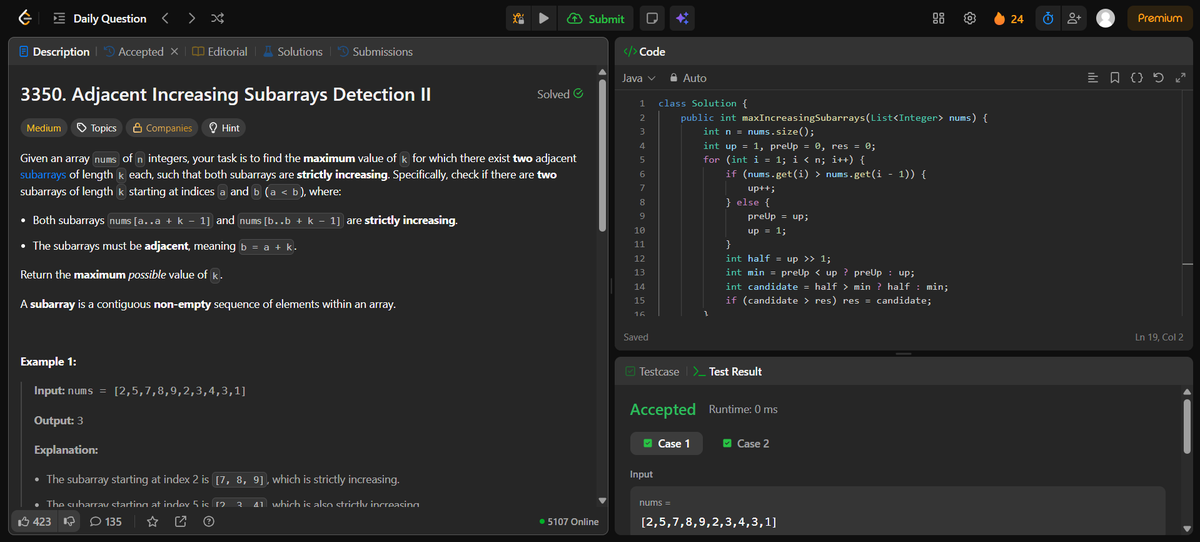Screen dimensions: 1200x542
Task: Start the stopwatch timer icon
Action: (1047, 18)
